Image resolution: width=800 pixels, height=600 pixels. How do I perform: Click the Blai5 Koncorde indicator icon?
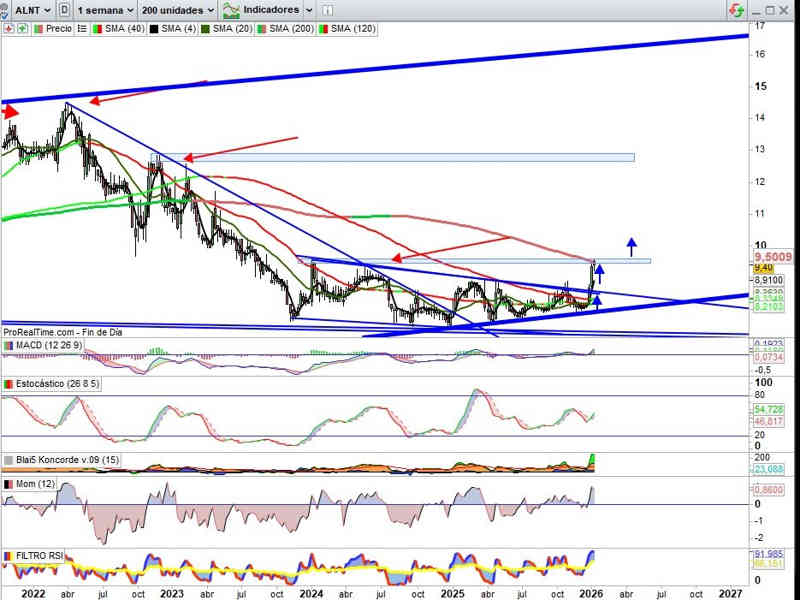tap(9, 460)
